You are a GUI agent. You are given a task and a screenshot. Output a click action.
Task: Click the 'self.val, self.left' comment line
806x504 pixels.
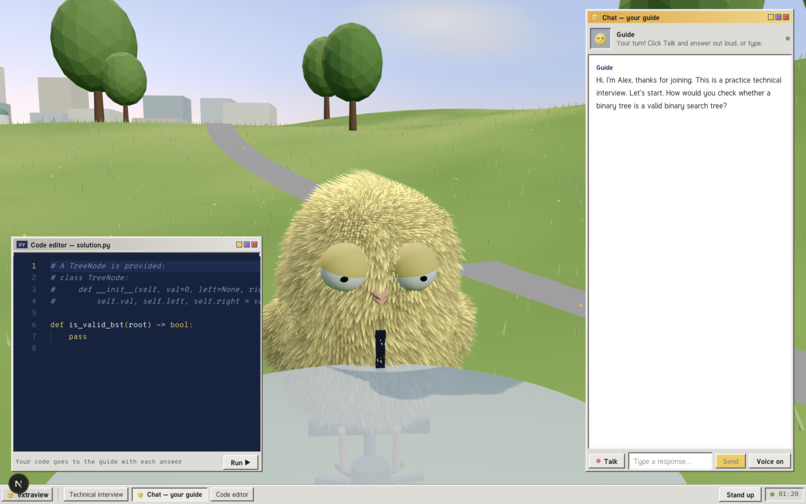tap(155, 301)
